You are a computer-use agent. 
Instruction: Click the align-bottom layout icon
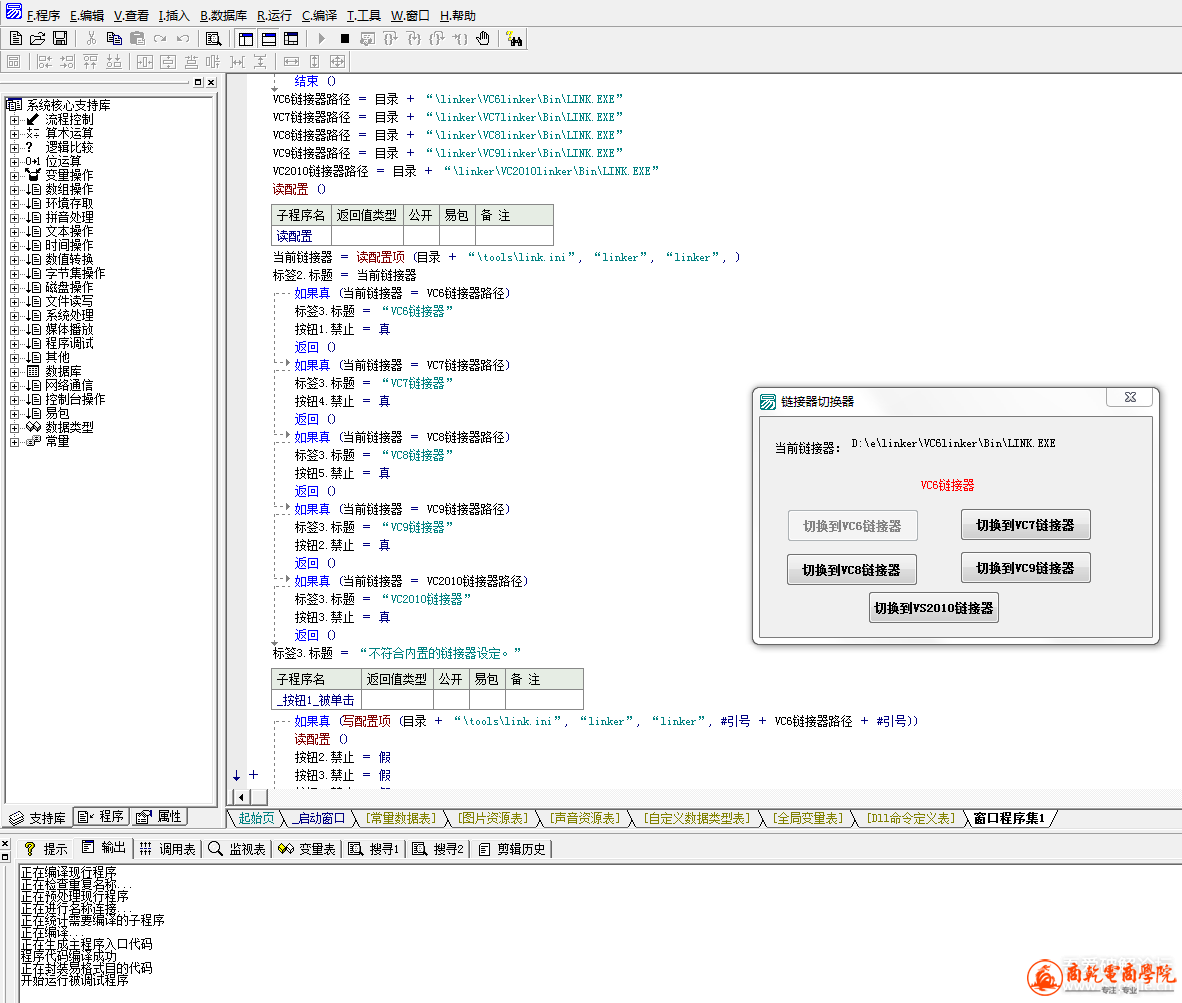tap(114, 62)
